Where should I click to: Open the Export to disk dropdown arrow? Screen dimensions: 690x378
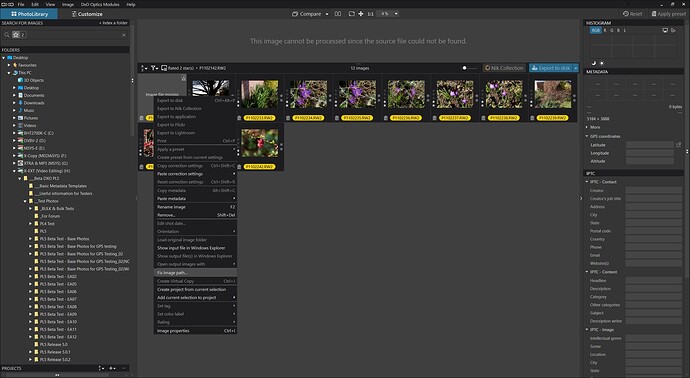[576, 68]
